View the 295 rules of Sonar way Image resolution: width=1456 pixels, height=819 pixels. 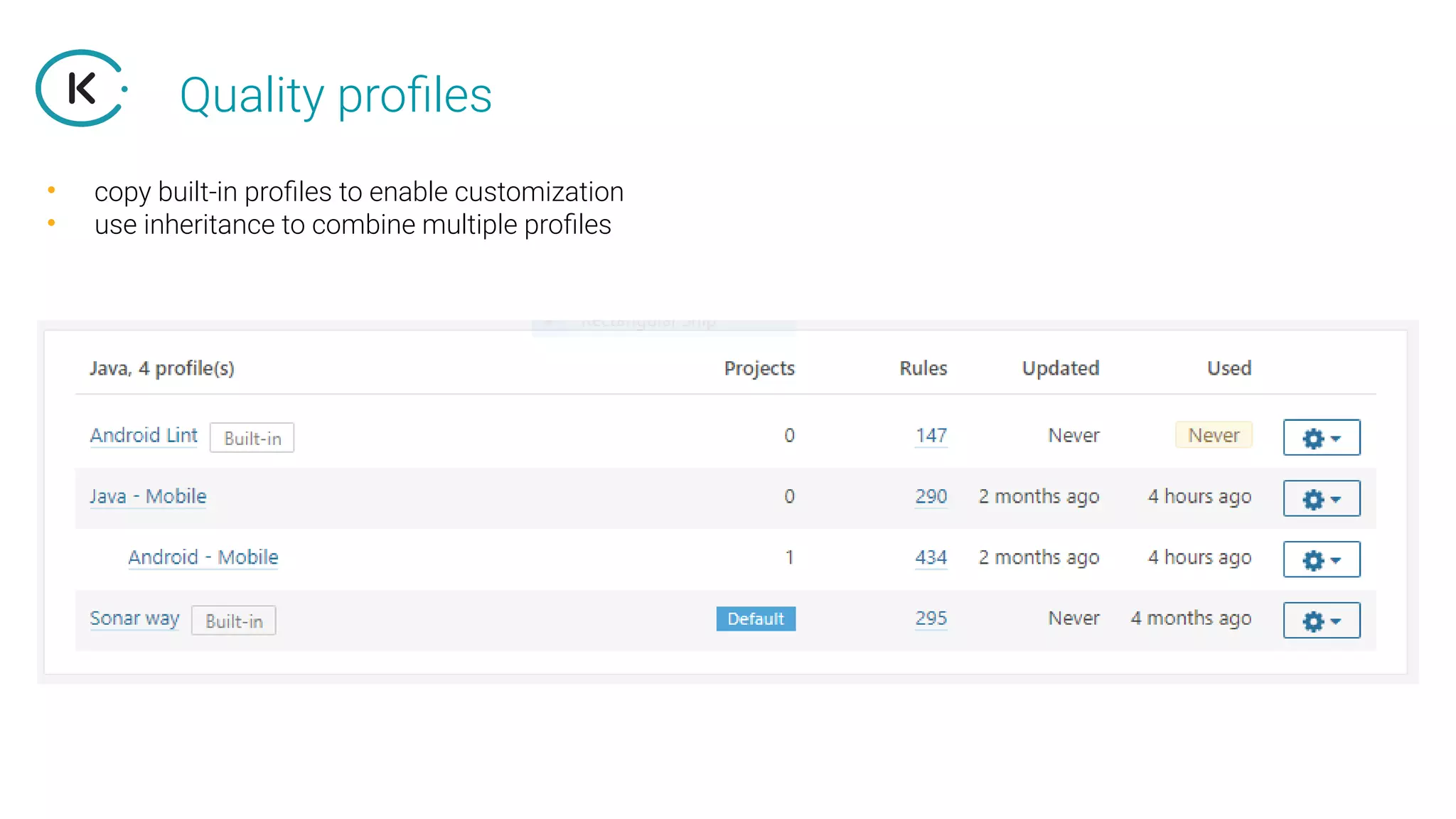pyautogui.click(x=931, y=619)
